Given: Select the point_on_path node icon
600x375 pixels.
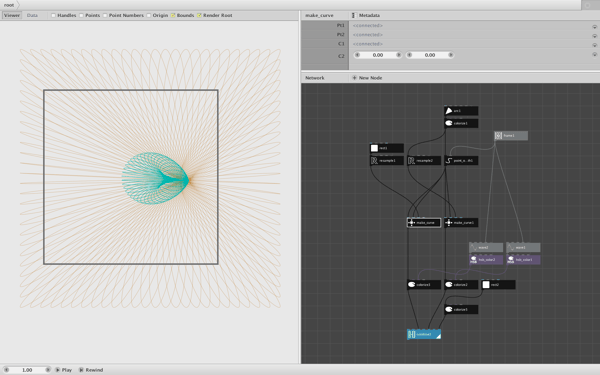Looking at the screenshot, I should click(x=449, y=160).
